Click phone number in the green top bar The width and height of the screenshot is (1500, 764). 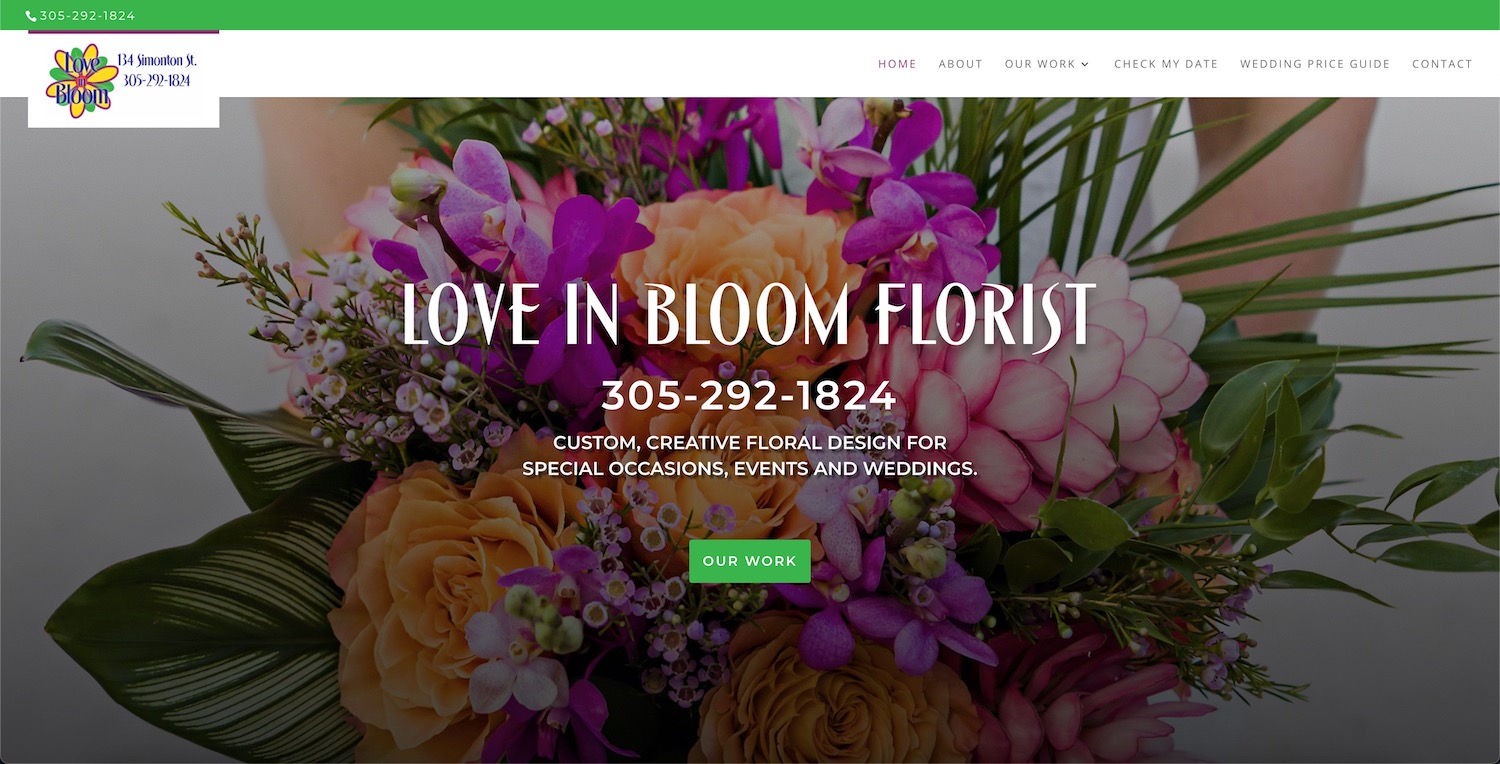(87, 16)
